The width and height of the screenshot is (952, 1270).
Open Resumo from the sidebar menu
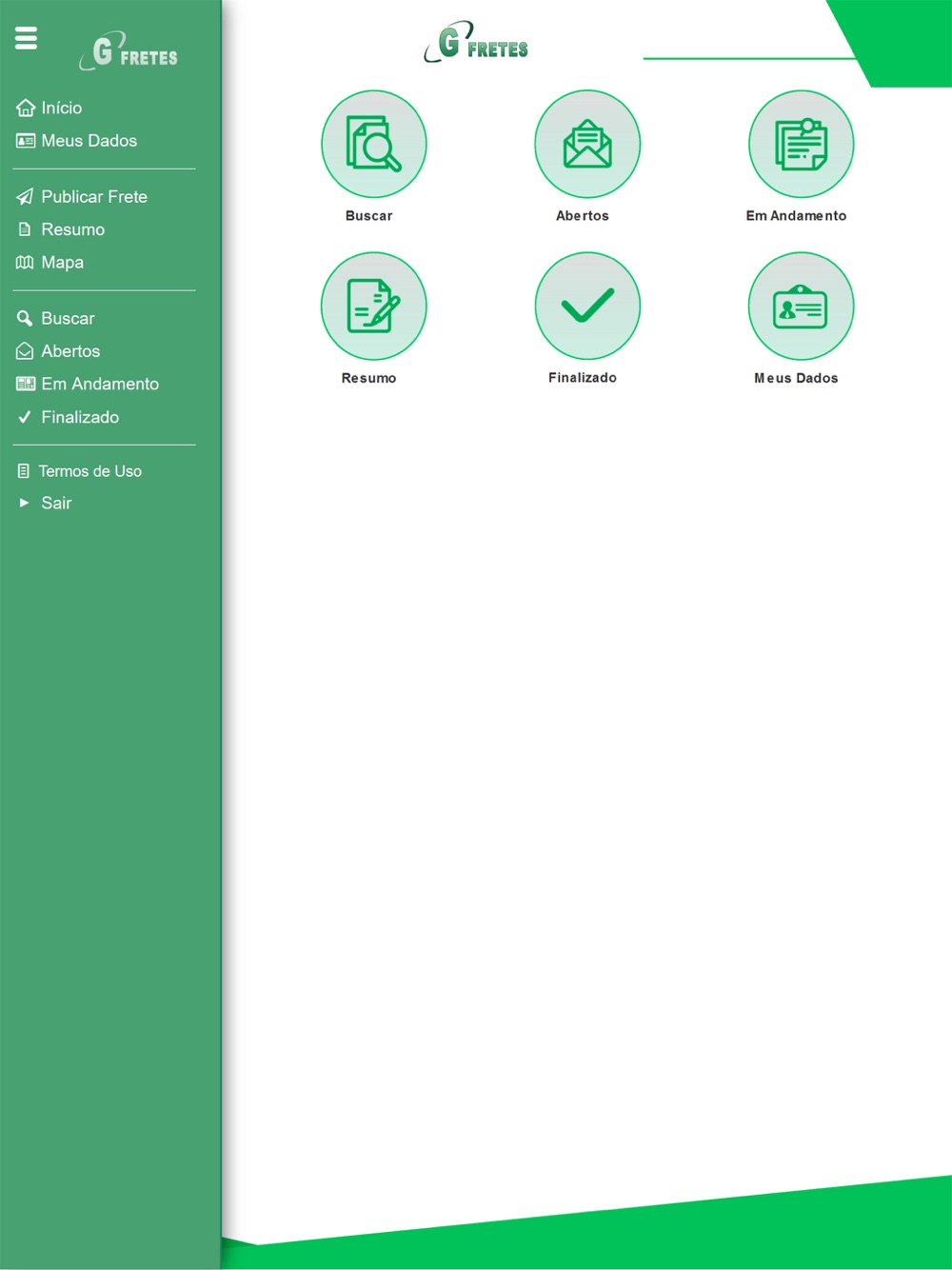coord(73,229)
